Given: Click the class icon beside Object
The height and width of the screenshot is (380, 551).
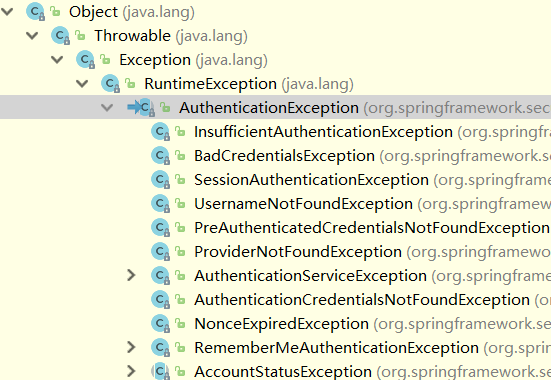Looking at the screenshot, I should point(35,12).
